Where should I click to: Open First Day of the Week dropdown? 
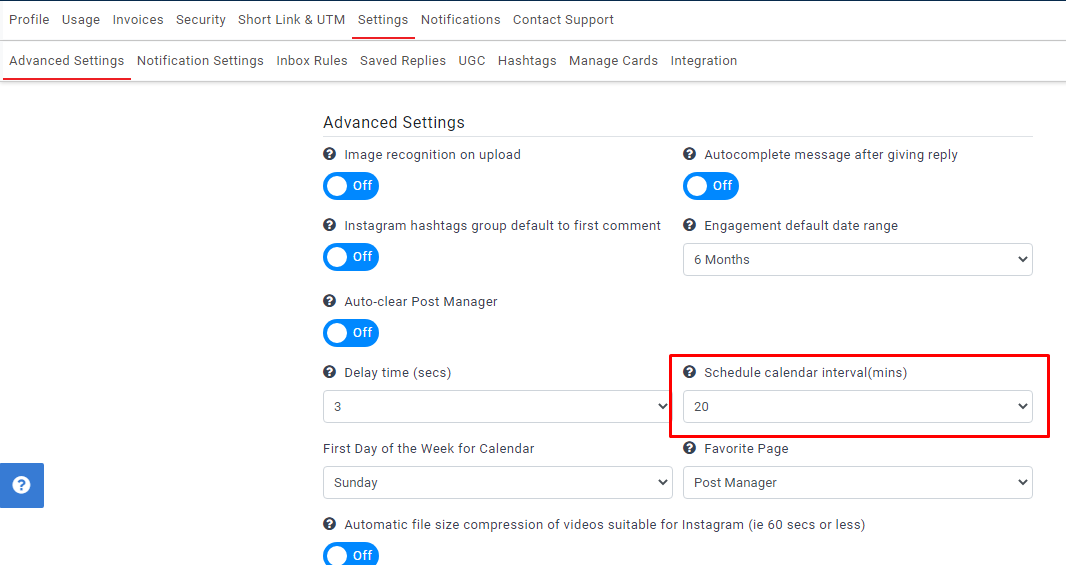point(497,483)
